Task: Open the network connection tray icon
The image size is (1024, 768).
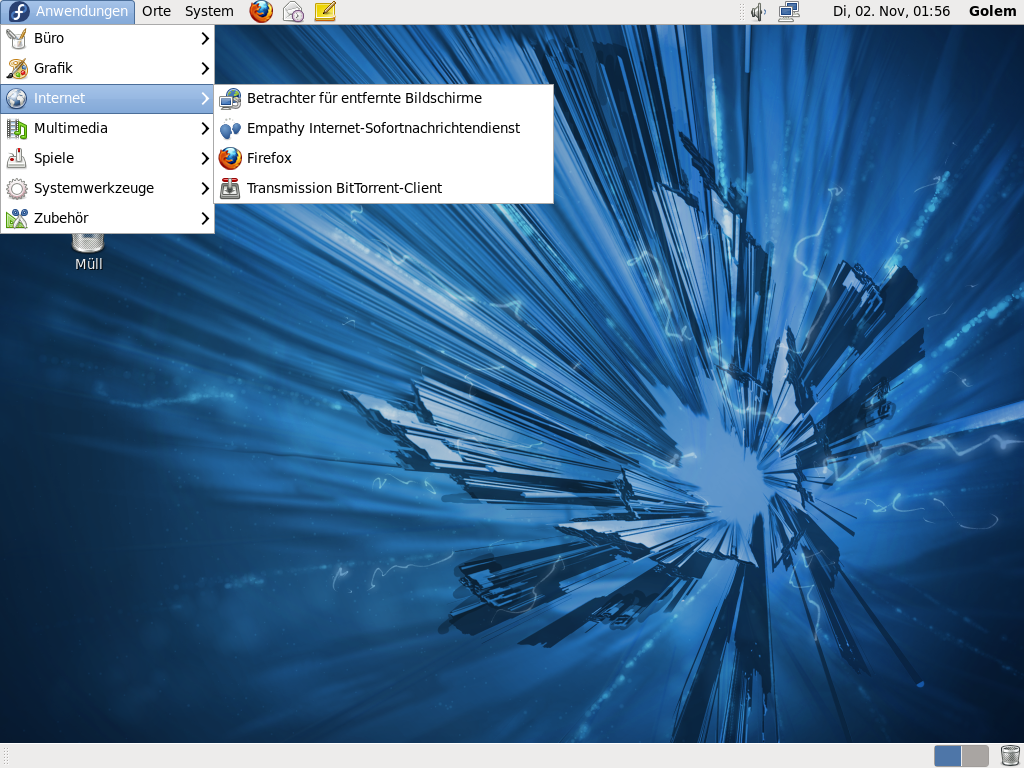Action: pos(789,12)
